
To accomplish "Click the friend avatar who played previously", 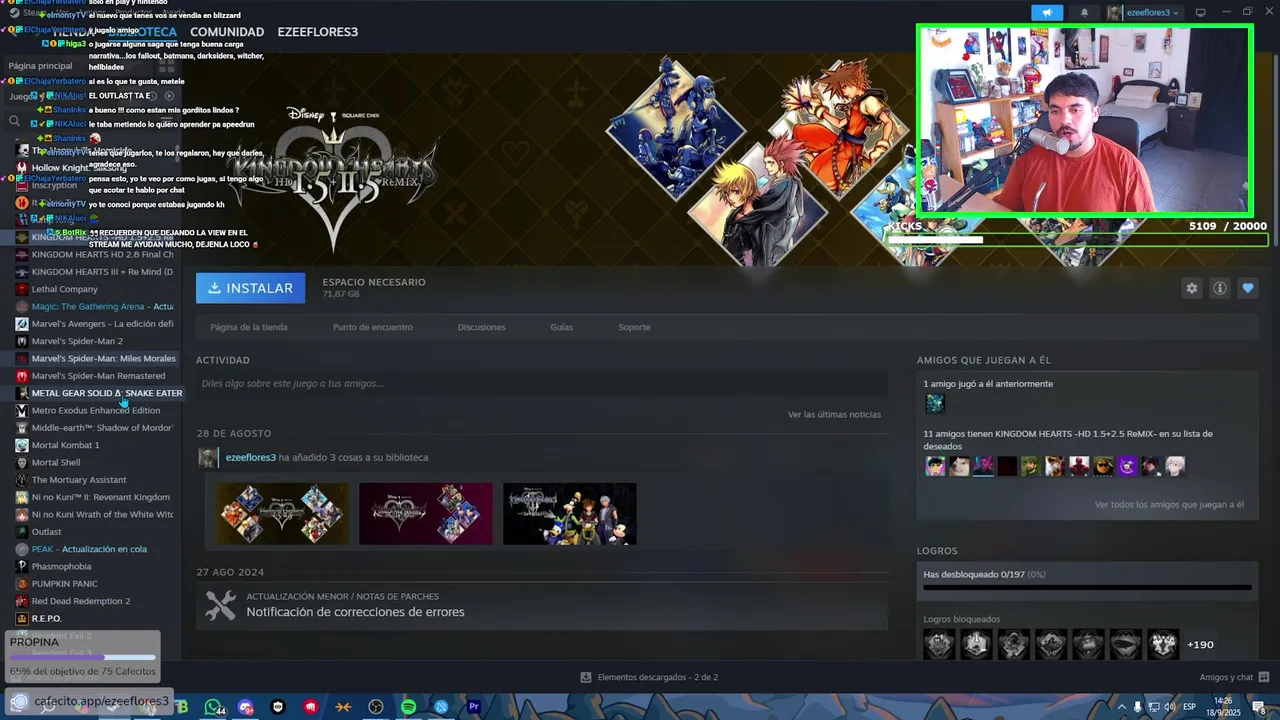I will click(934, 403).
